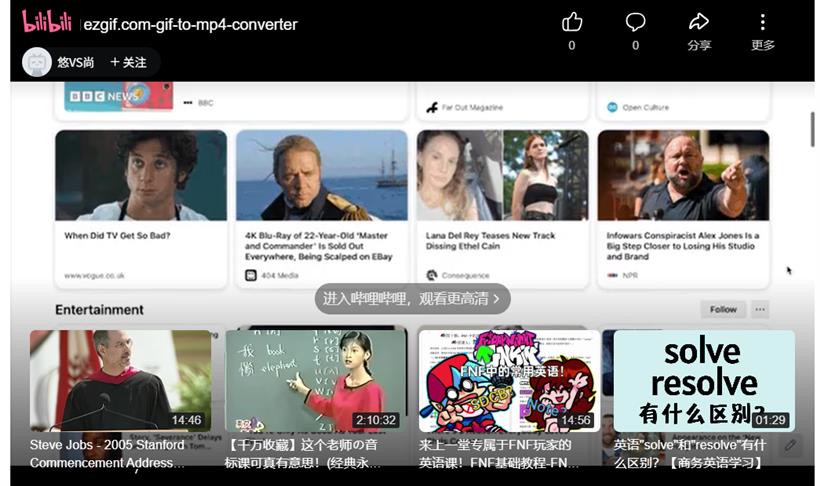This screenshot has height=486, width=820.
Task: Click Alex Jones article thumbnail
Action: (x=684, y=175)
